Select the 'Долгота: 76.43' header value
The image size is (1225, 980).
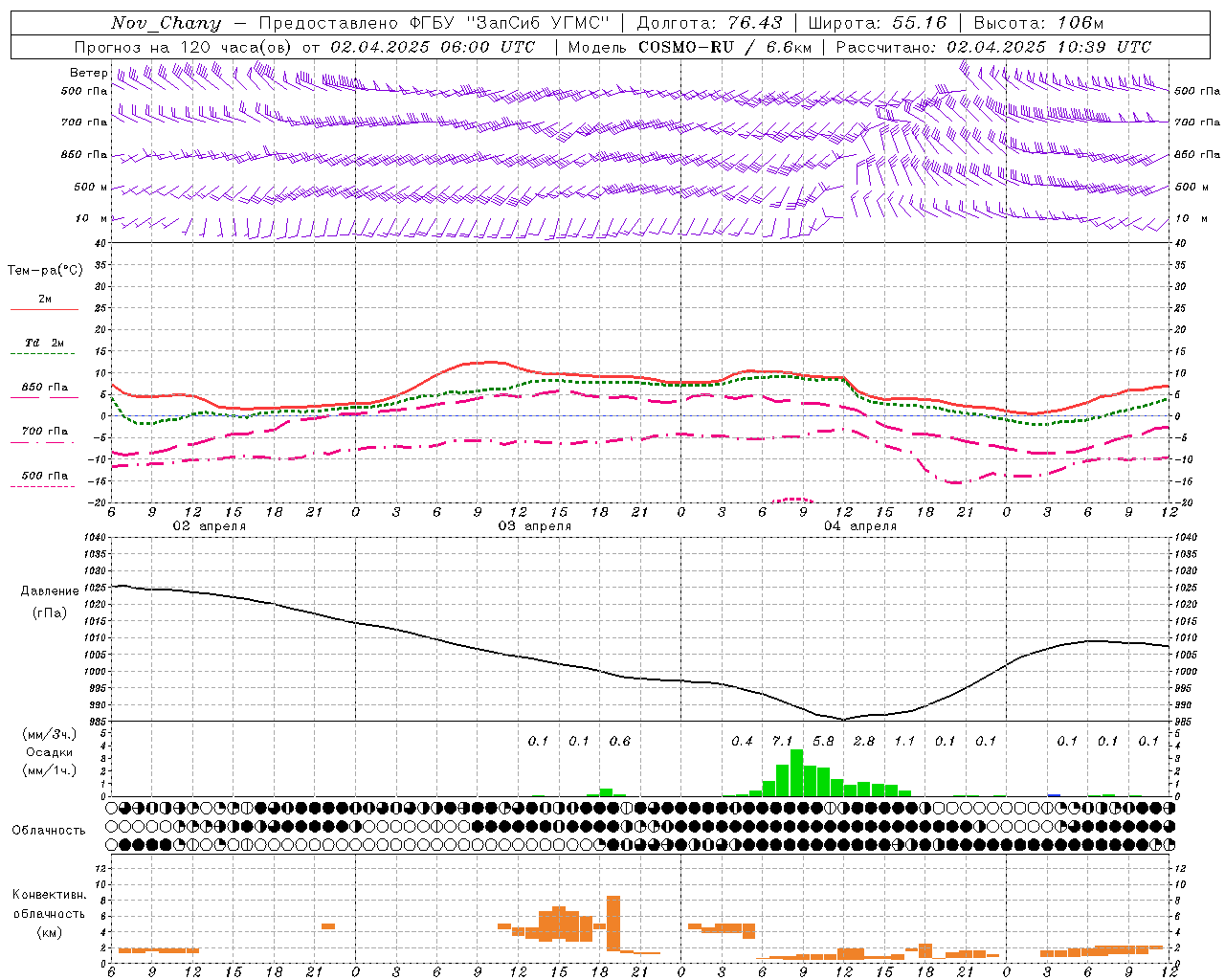pos(709,23)
